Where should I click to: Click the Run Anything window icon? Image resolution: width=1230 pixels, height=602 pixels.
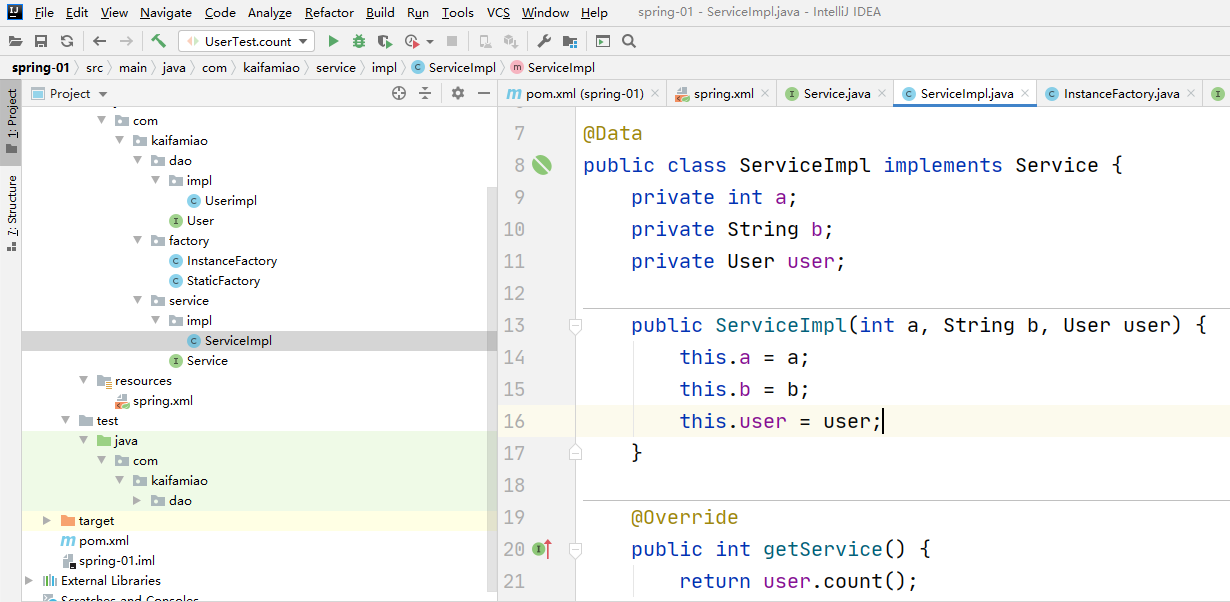pos(603,41)
